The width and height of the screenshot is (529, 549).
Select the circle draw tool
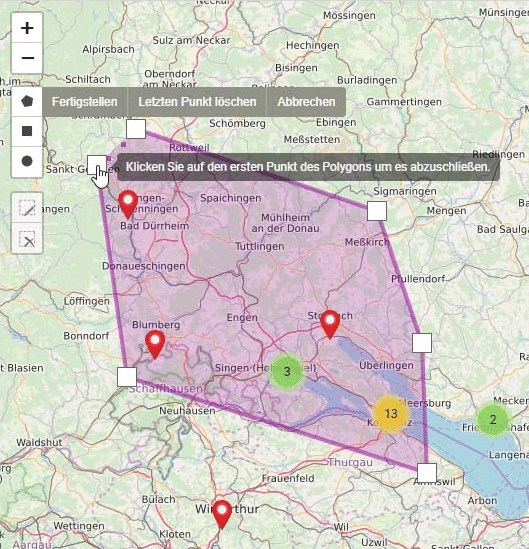pyautogui.click(x=27, y=161)
